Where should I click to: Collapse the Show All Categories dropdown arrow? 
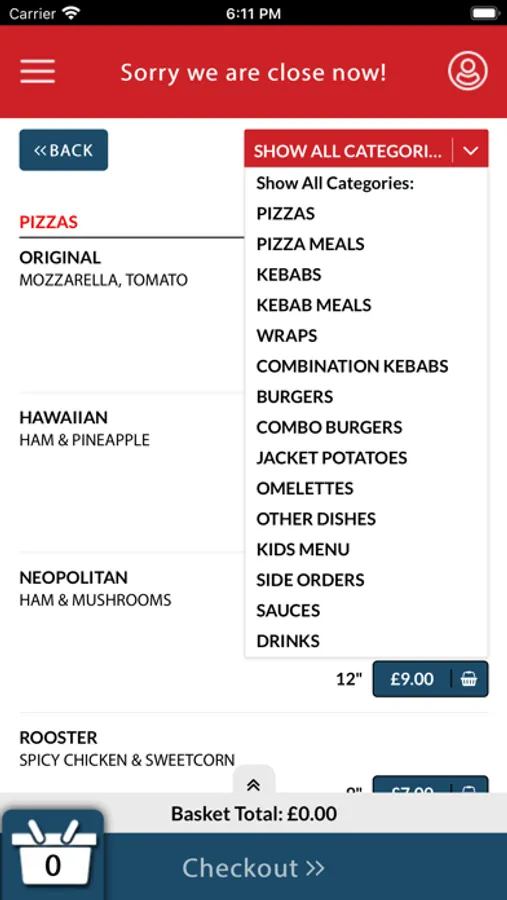(x=471, y=151)
